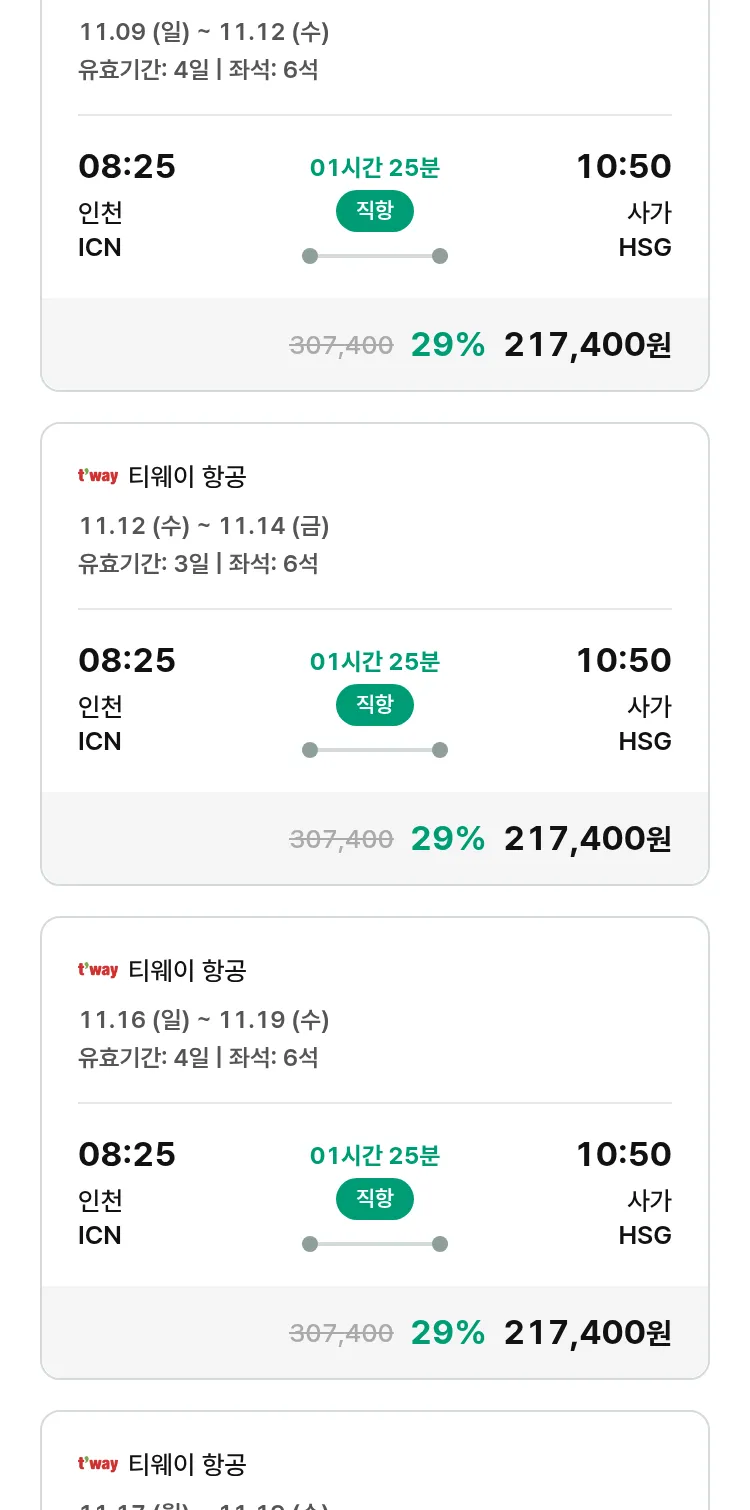The height and width of the screenshot is (1510, 750).
Task: Click the 29% discount on the 11.12–11.14 flight
Action: (447, 839)
